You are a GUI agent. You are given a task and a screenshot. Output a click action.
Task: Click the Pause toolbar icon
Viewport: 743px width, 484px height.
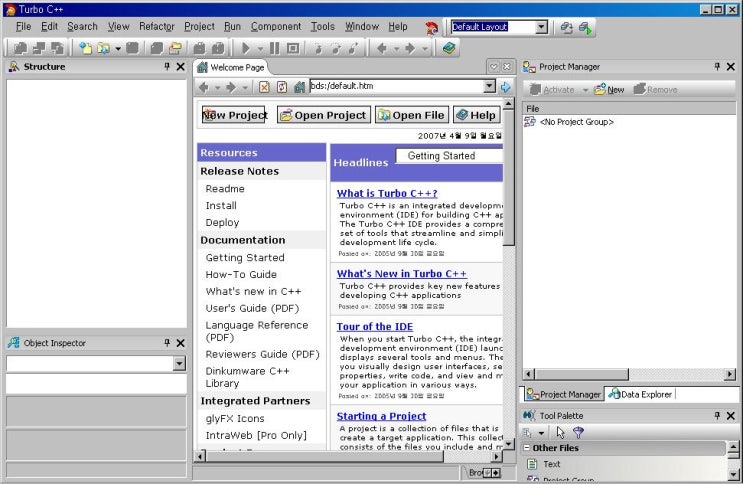pos(274,48)
